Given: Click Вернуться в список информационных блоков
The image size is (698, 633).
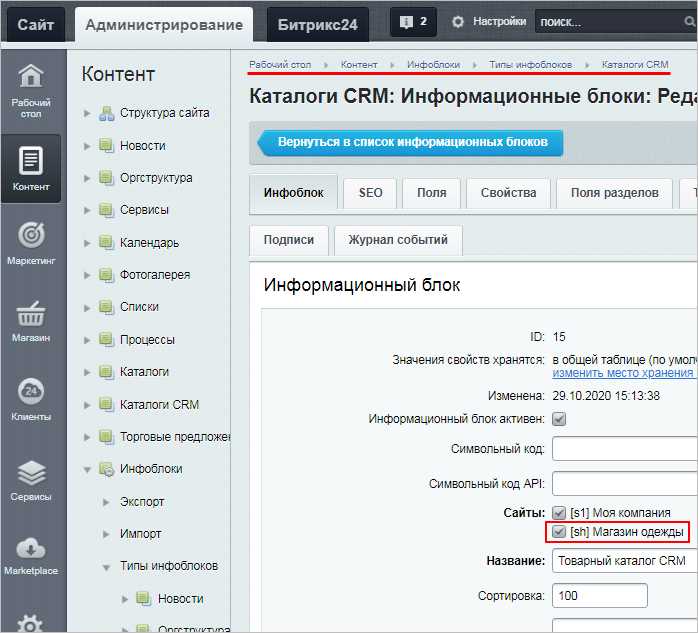Looking at the screenshot, I should pyautogui.click(x=410, y=142).
